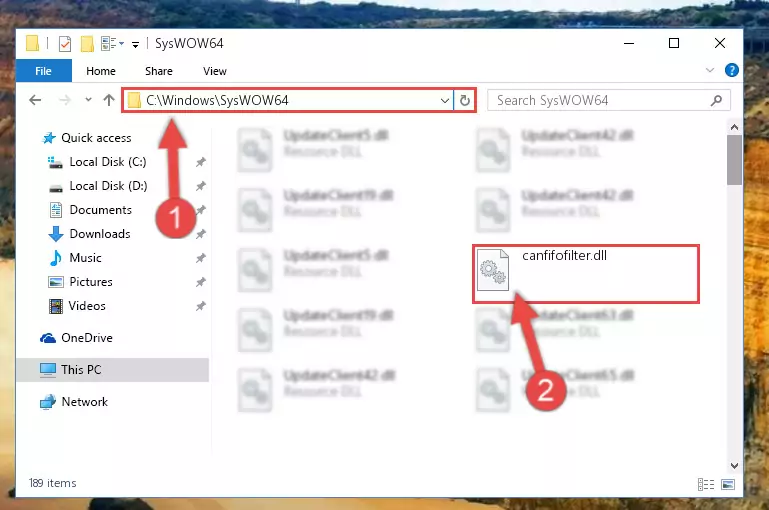The width and height of the screenshot is (769, 510).
Task: Open the Customize Quick Access Toolbar arrow
Action: click(135, 45)
